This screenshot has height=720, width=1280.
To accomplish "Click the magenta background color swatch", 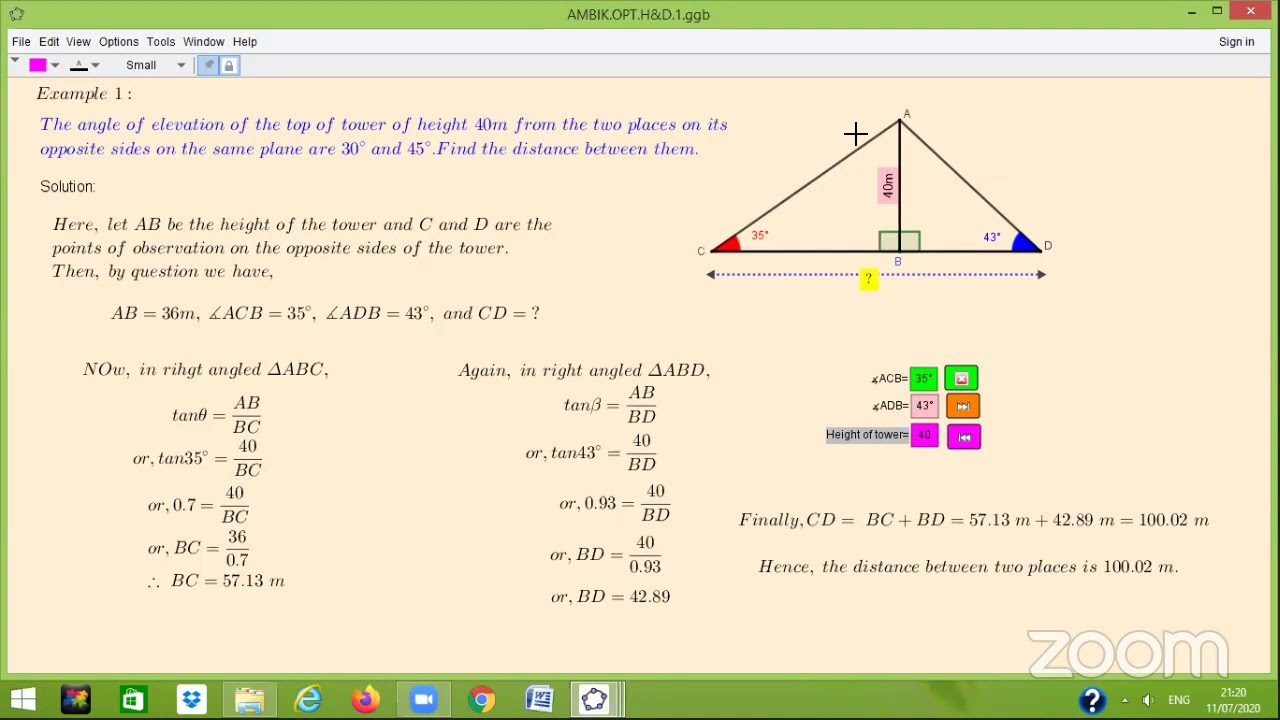I will (x=38, y=65).
